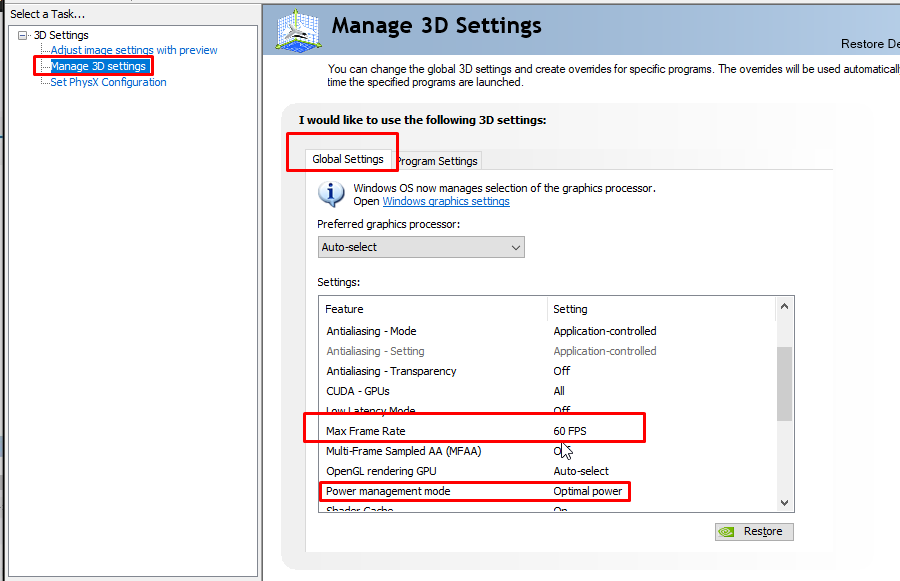Select the Antialiasing - Mode row
Viewport: 900px width, 581px height.
[x=547, y=331]
